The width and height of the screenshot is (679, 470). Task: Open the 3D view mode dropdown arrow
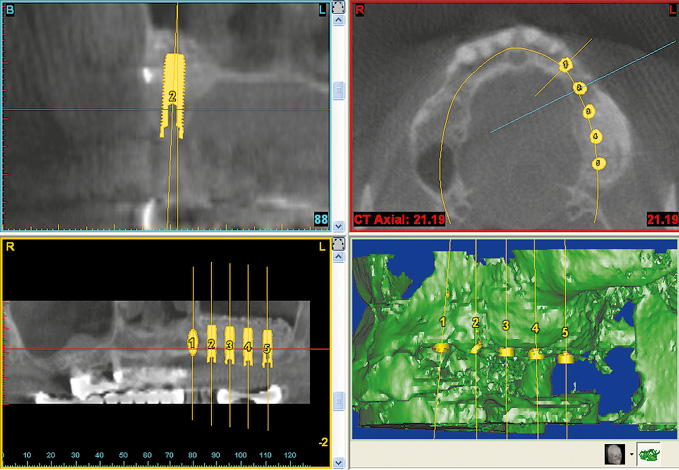(x=630, y=455)
